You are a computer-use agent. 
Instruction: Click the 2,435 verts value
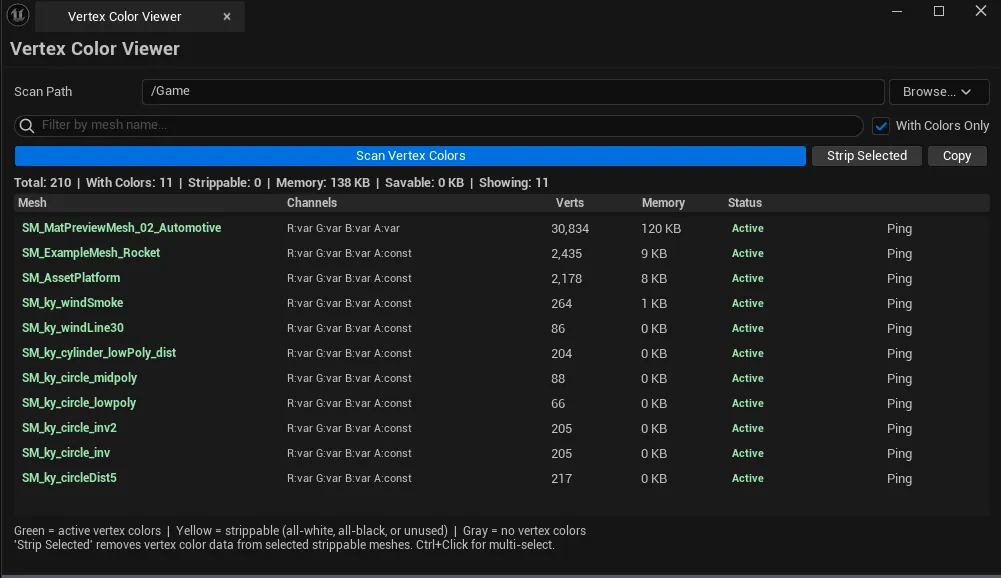pyautogui.click(x=566, y=254)
